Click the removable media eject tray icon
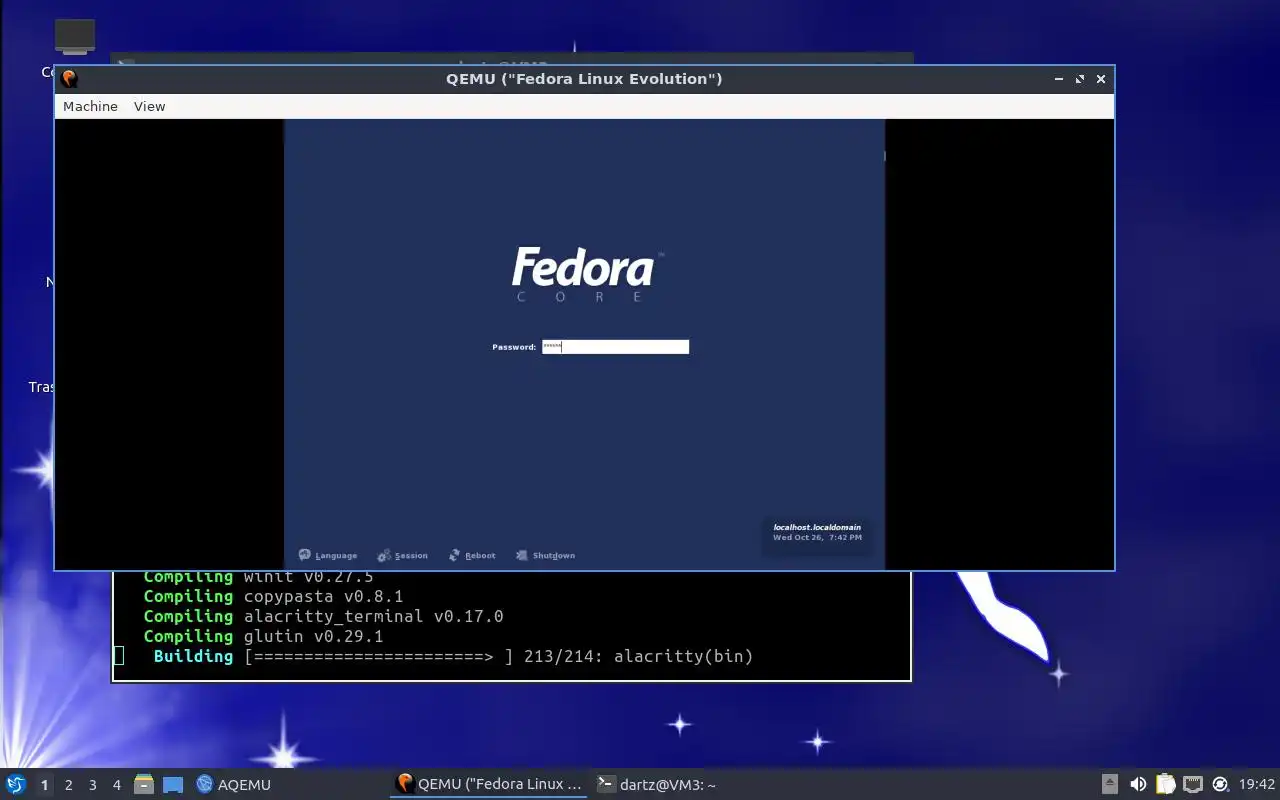 [x=1110, y=784]
